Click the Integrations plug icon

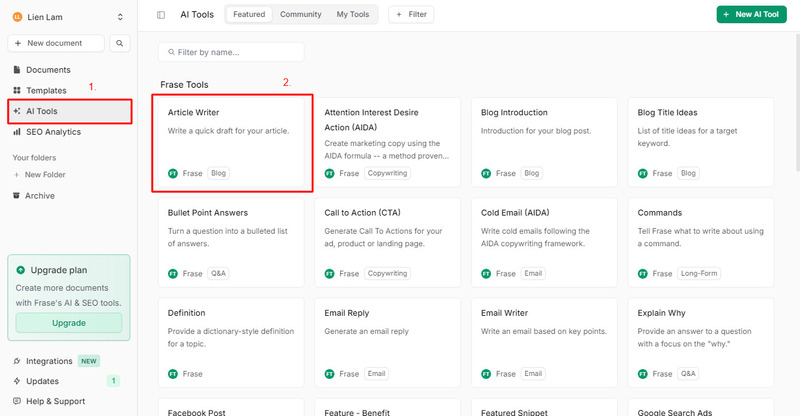coord(17,361)
